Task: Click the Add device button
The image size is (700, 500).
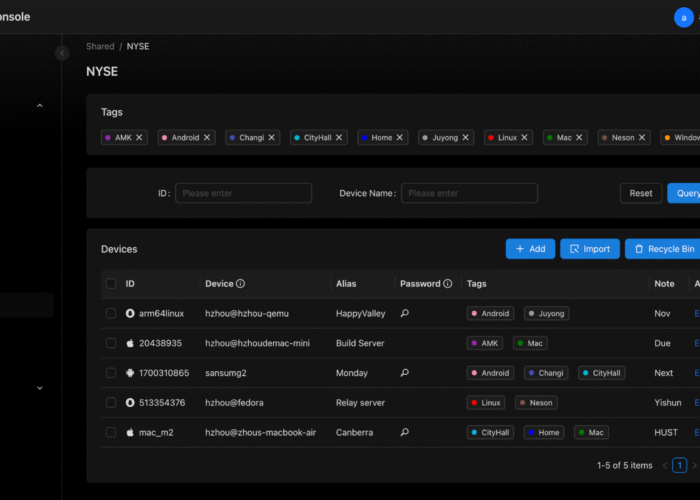Action: pos(530,249)
